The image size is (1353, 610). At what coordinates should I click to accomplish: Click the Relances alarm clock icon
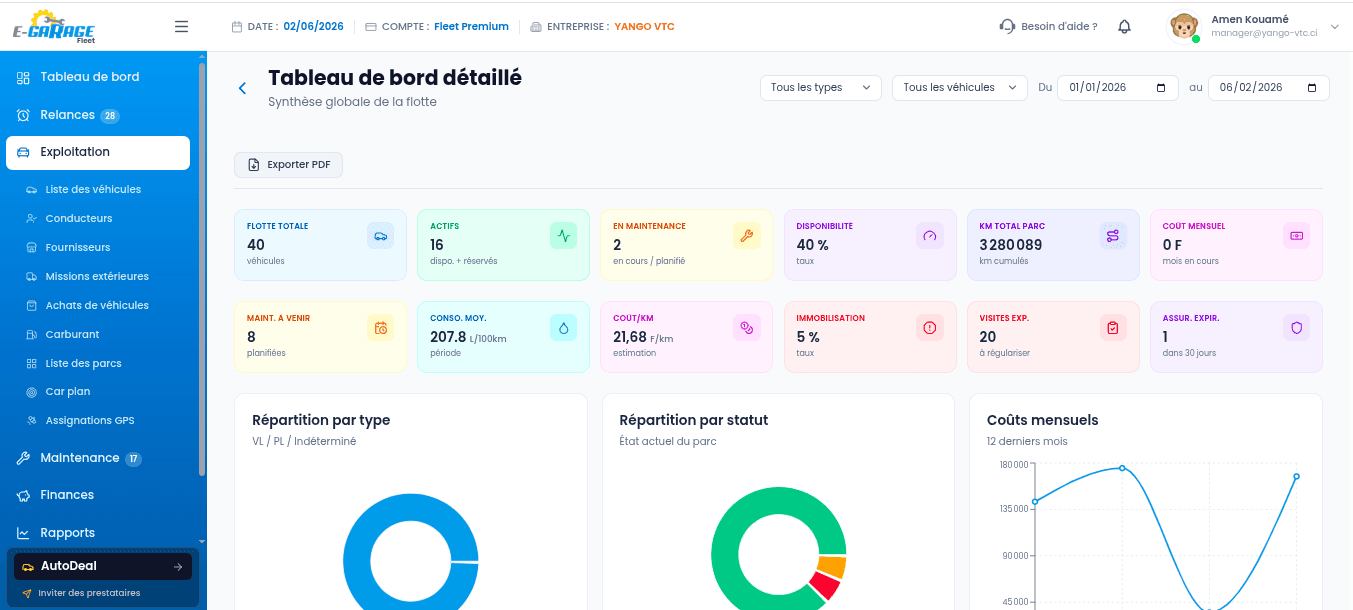click(x=23, y=115)
